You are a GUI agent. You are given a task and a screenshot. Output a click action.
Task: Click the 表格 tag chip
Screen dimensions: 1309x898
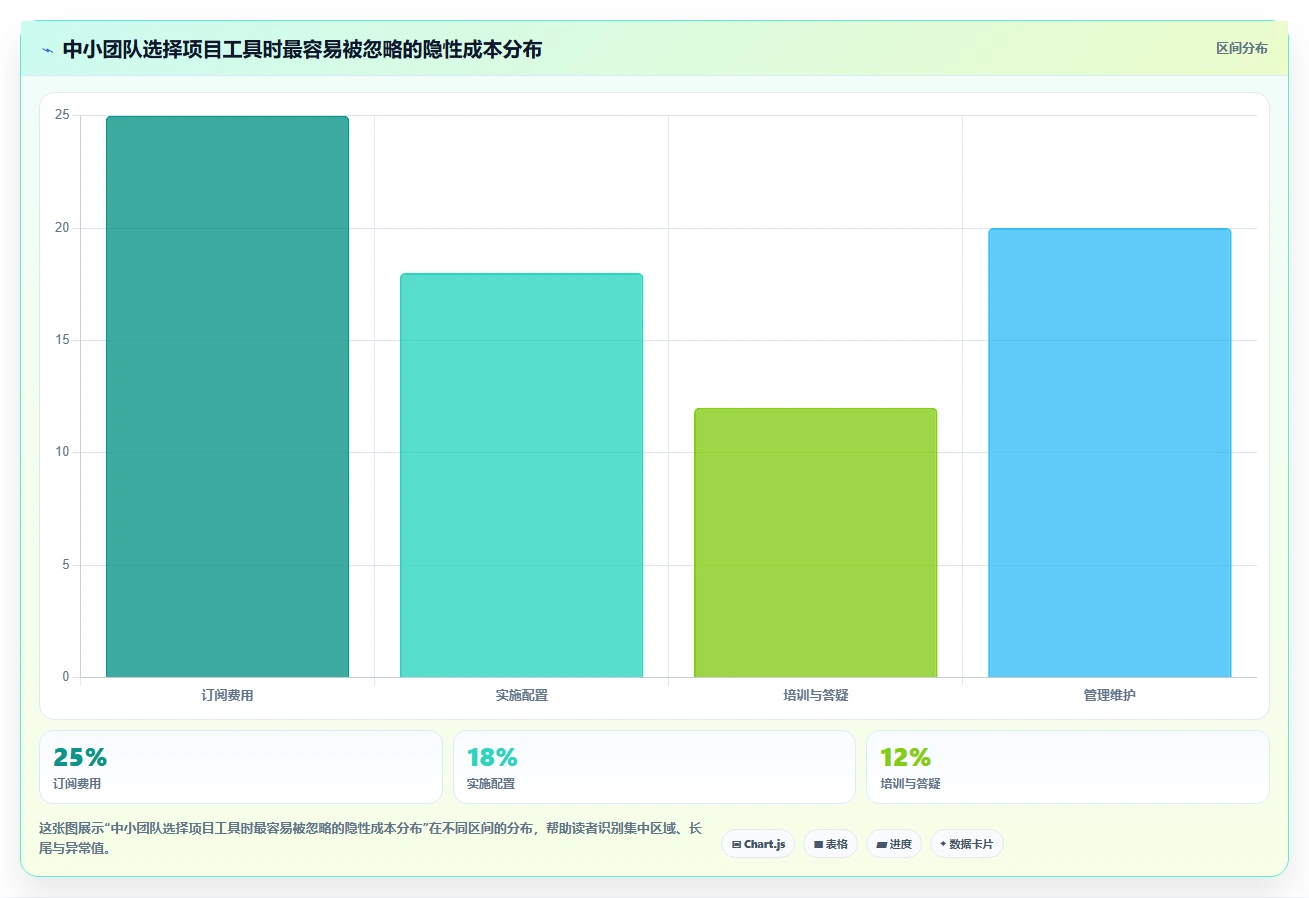[830, 844]
